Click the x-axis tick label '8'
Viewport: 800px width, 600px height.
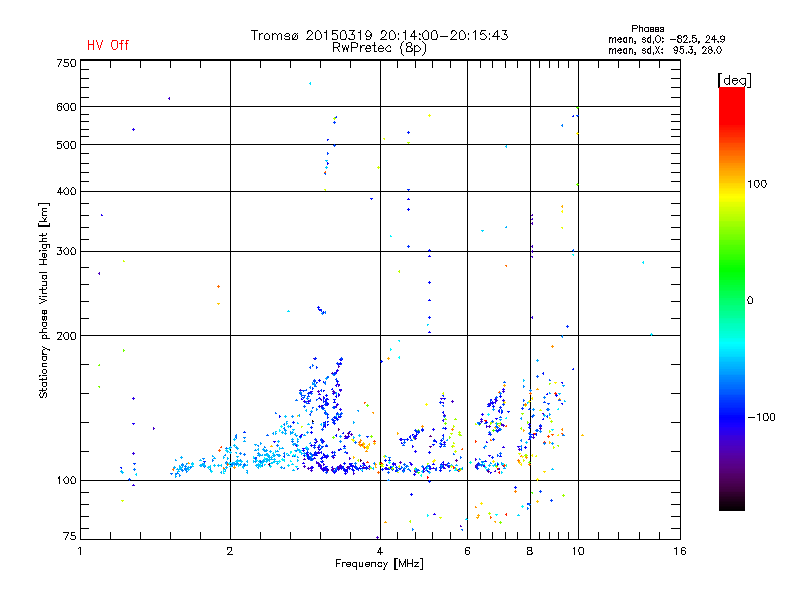tap(530, 551)
